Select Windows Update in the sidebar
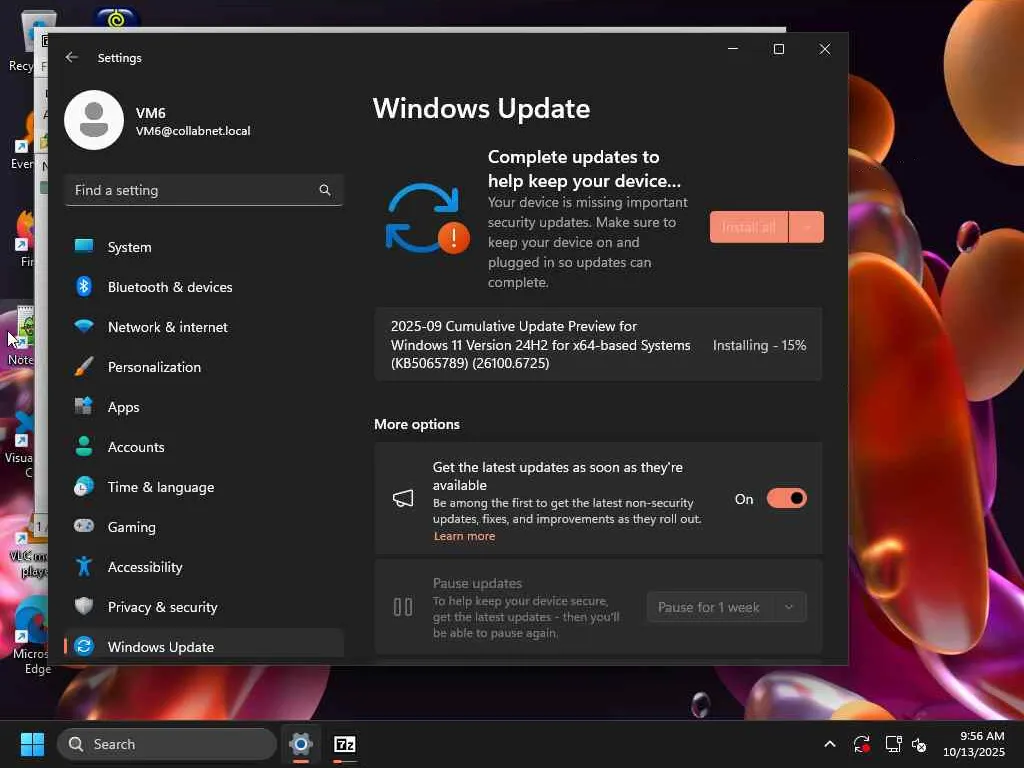 204,647
